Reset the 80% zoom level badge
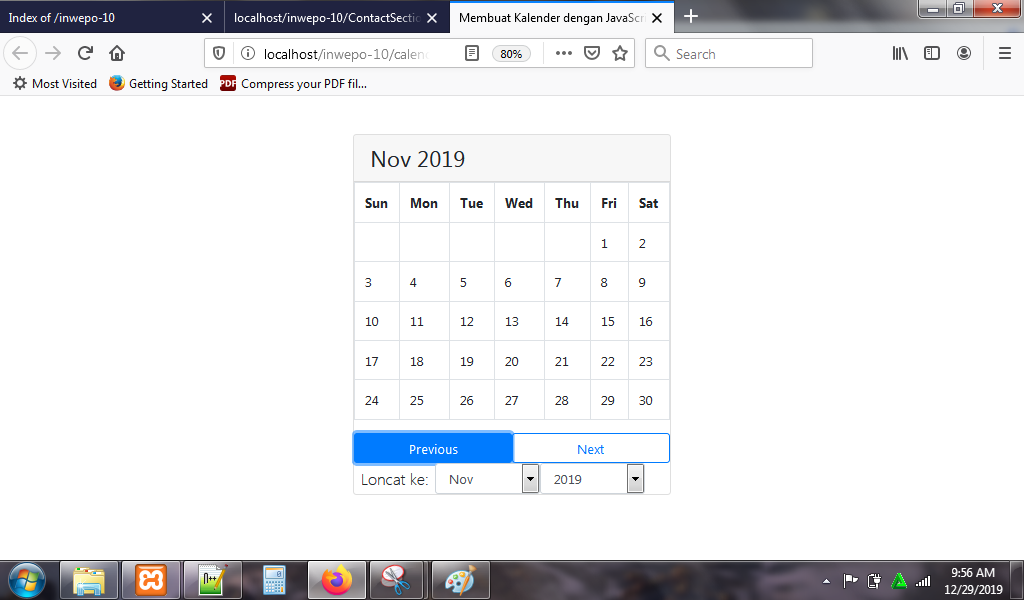 click(511, 54)
